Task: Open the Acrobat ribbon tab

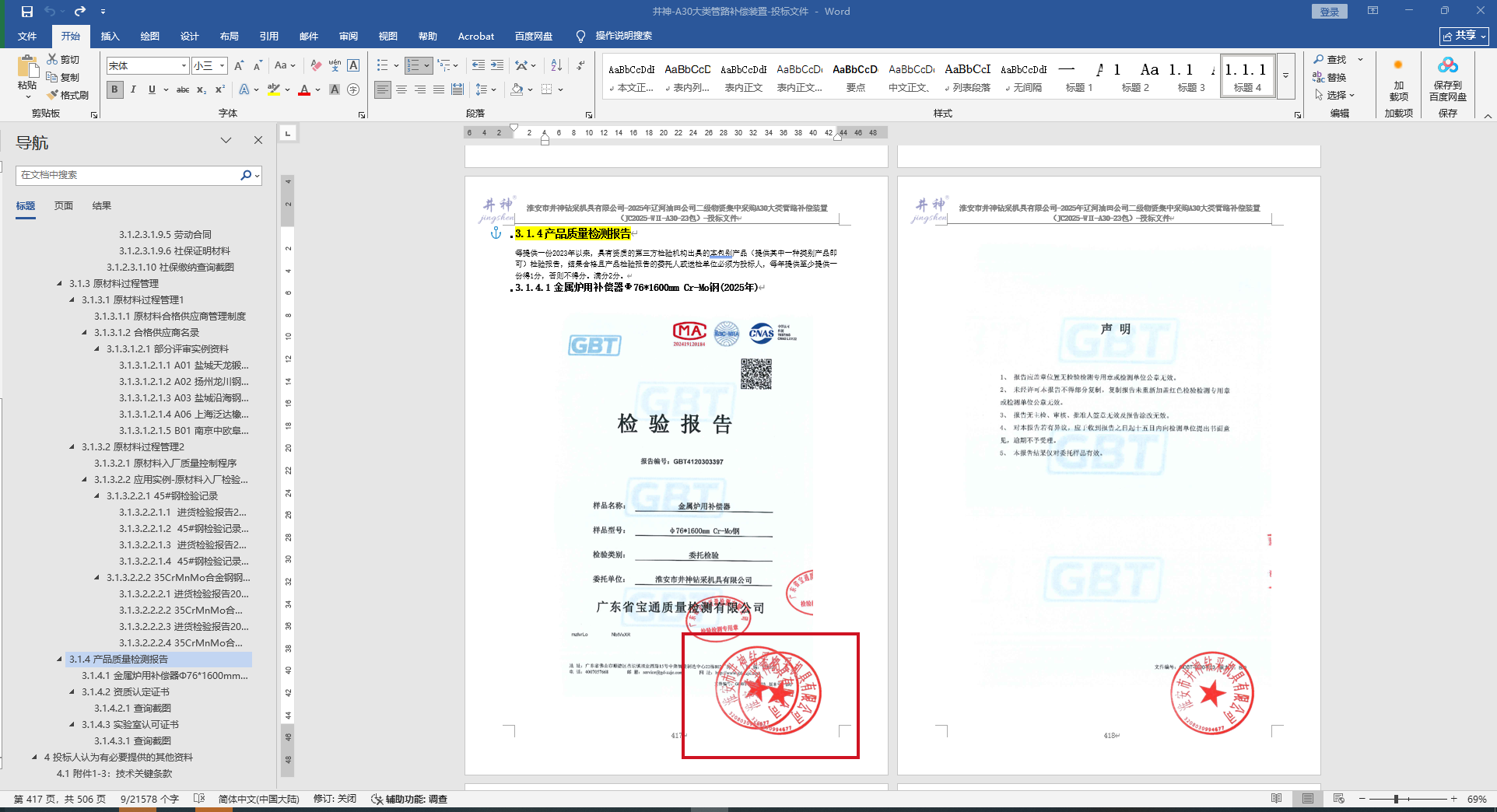Action: pos(476,37)
